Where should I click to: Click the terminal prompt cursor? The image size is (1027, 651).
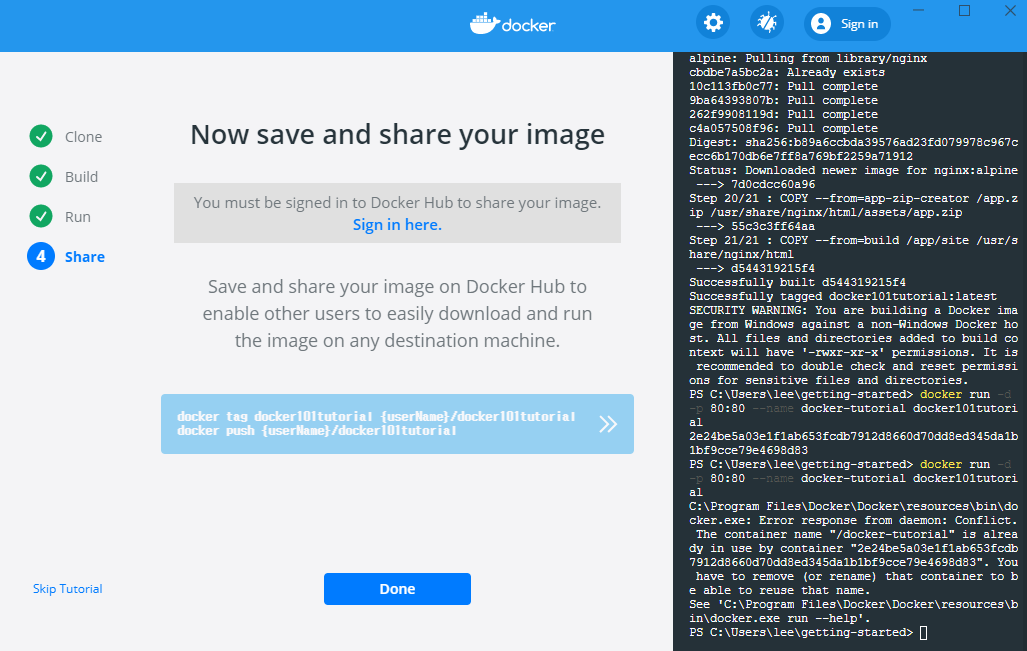(x=924, y=633)
